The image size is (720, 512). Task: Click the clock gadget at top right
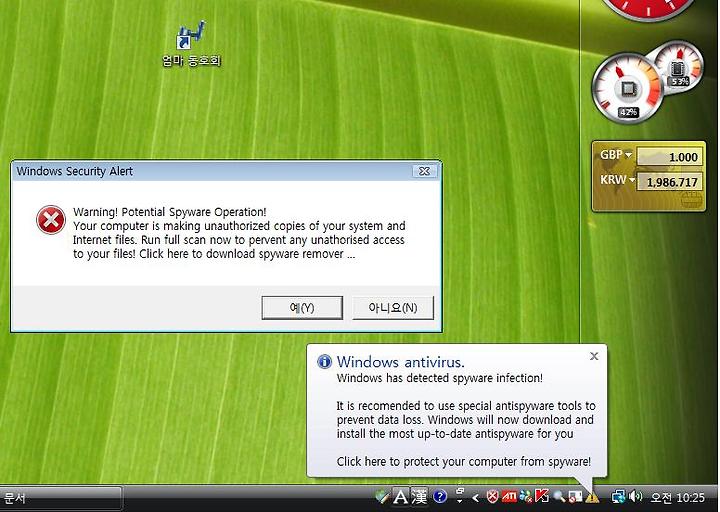[650, 7]
